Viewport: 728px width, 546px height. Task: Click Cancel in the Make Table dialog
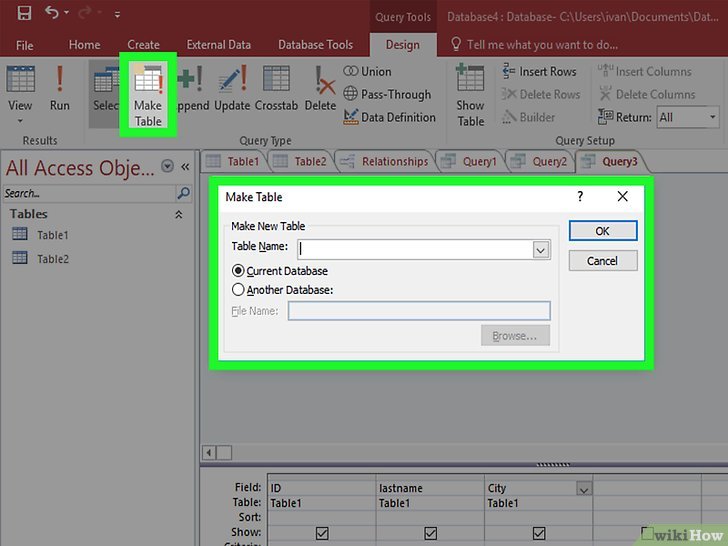603,260
